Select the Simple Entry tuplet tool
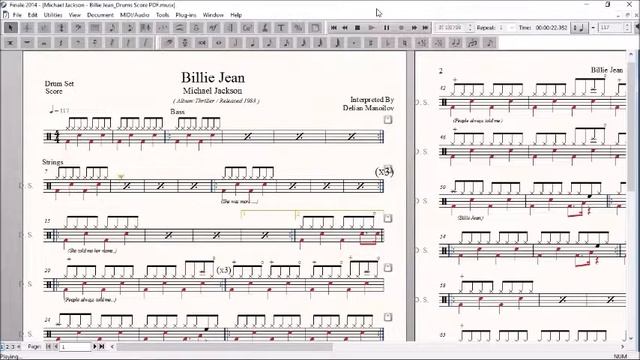The width and height of the screenshot is (640, 360). point(472,42)
